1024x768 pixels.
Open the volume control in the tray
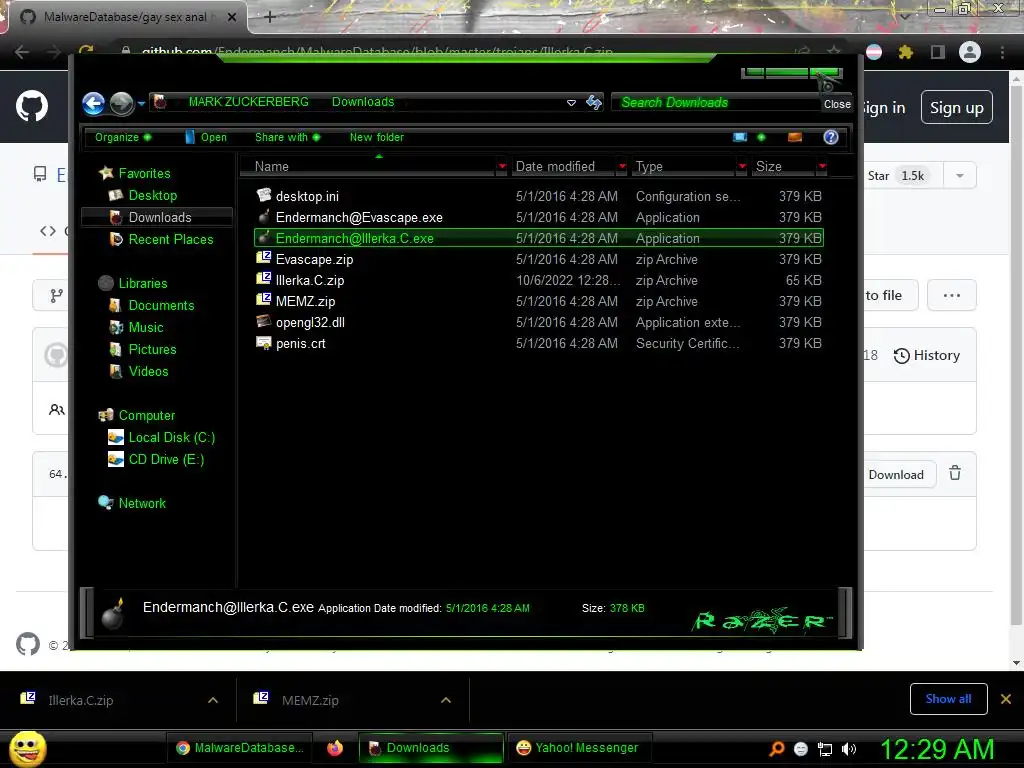coord(849,749)
